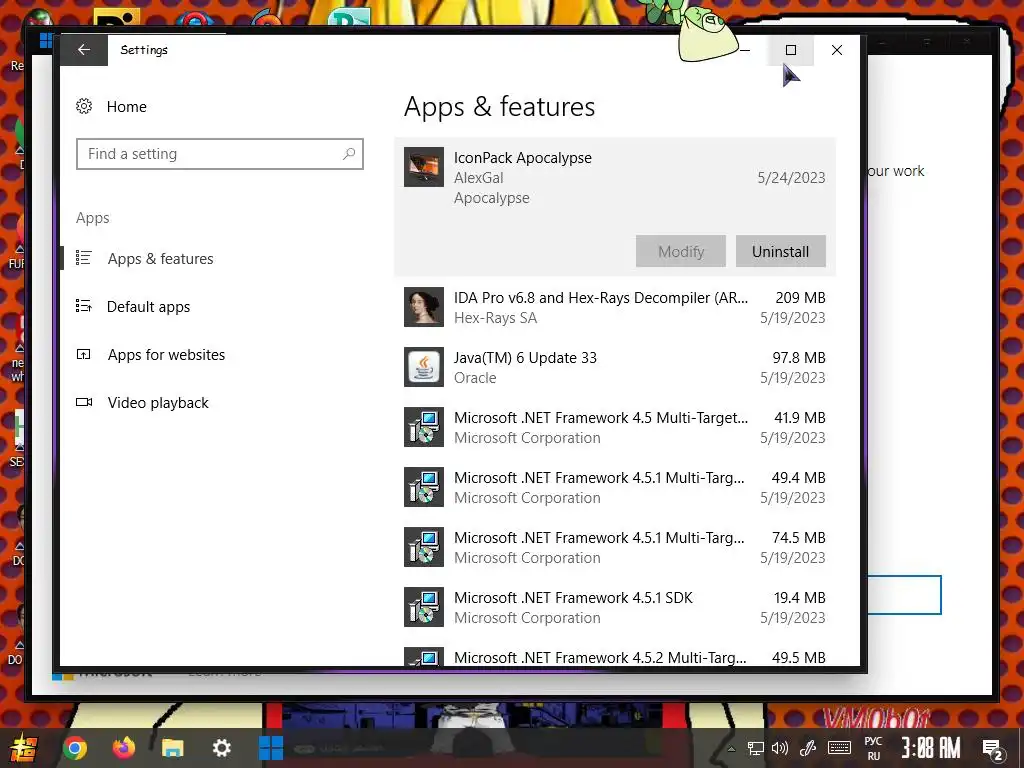Click the Oracle publisher label
This screenshot has height=768, width=1024.
pyautogui.click(x=475, y=378)
